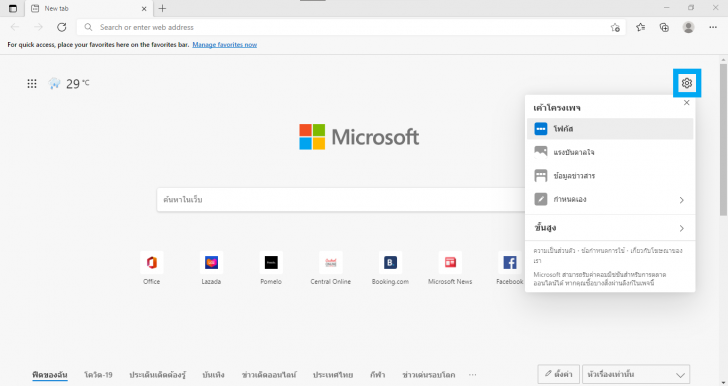
Task: Close the New tab tab
Action: [144, 8]
